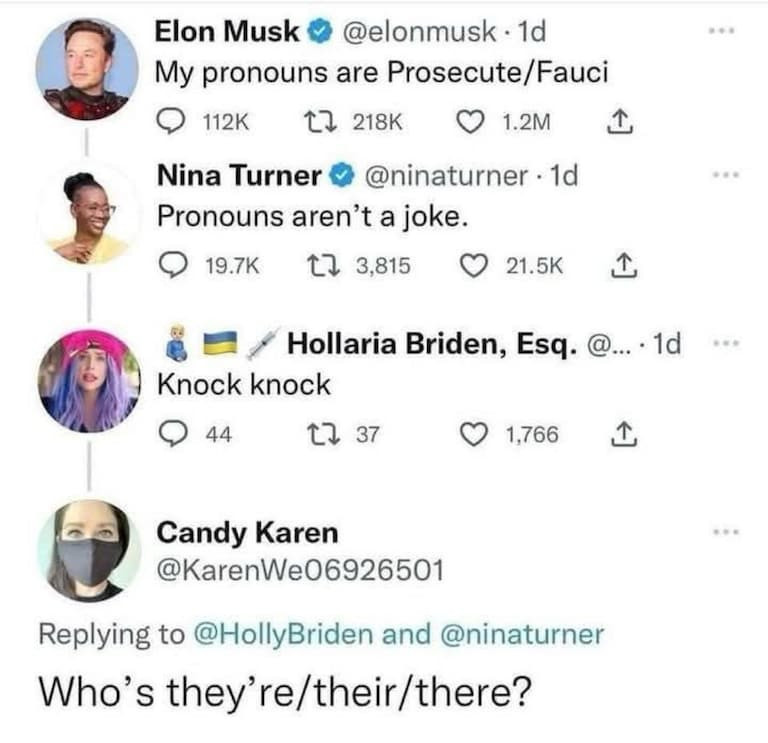Retweet Nina Turner's tweet
This screenshot has width=768, height=743.
pos(325,265)
